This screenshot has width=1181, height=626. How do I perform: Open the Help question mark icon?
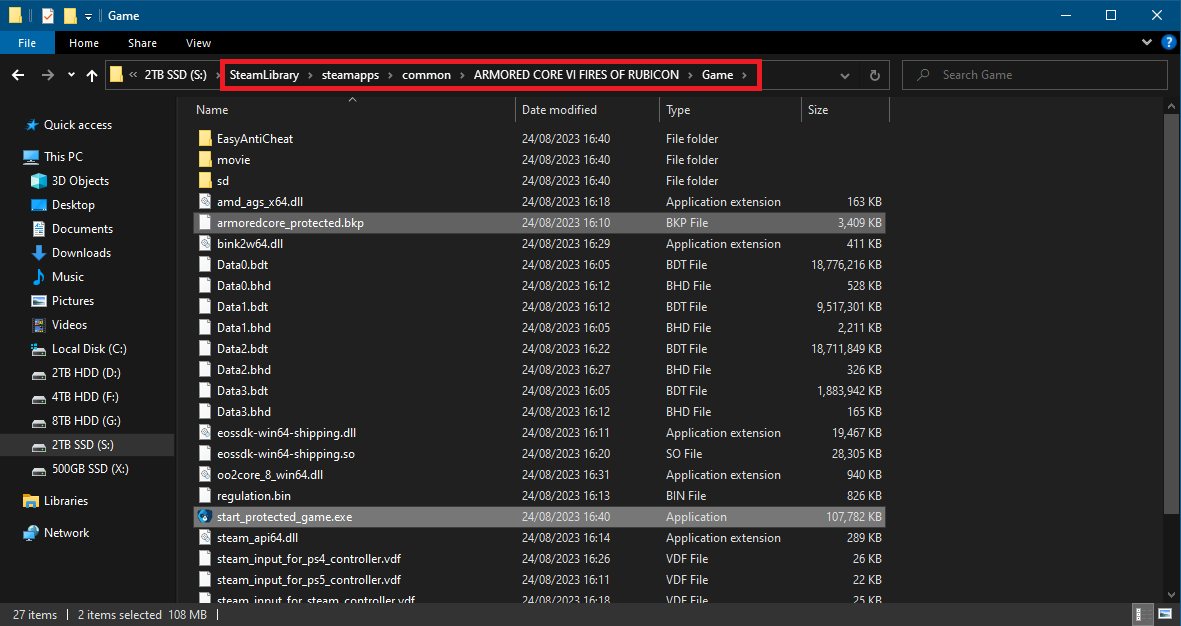click(x=1166, y=43)
